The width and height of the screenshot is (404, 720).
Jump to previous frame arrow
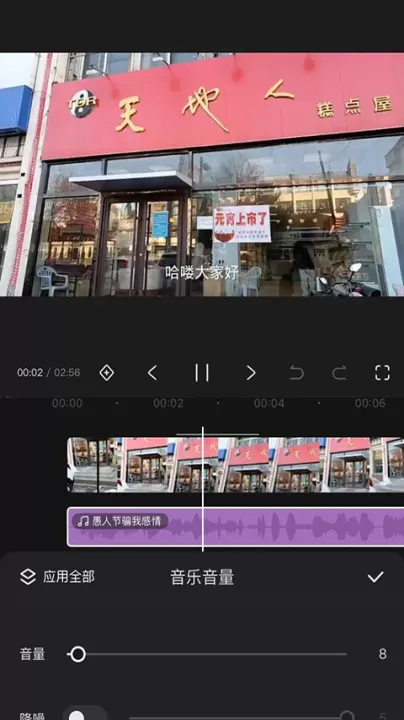coord(152,372)
